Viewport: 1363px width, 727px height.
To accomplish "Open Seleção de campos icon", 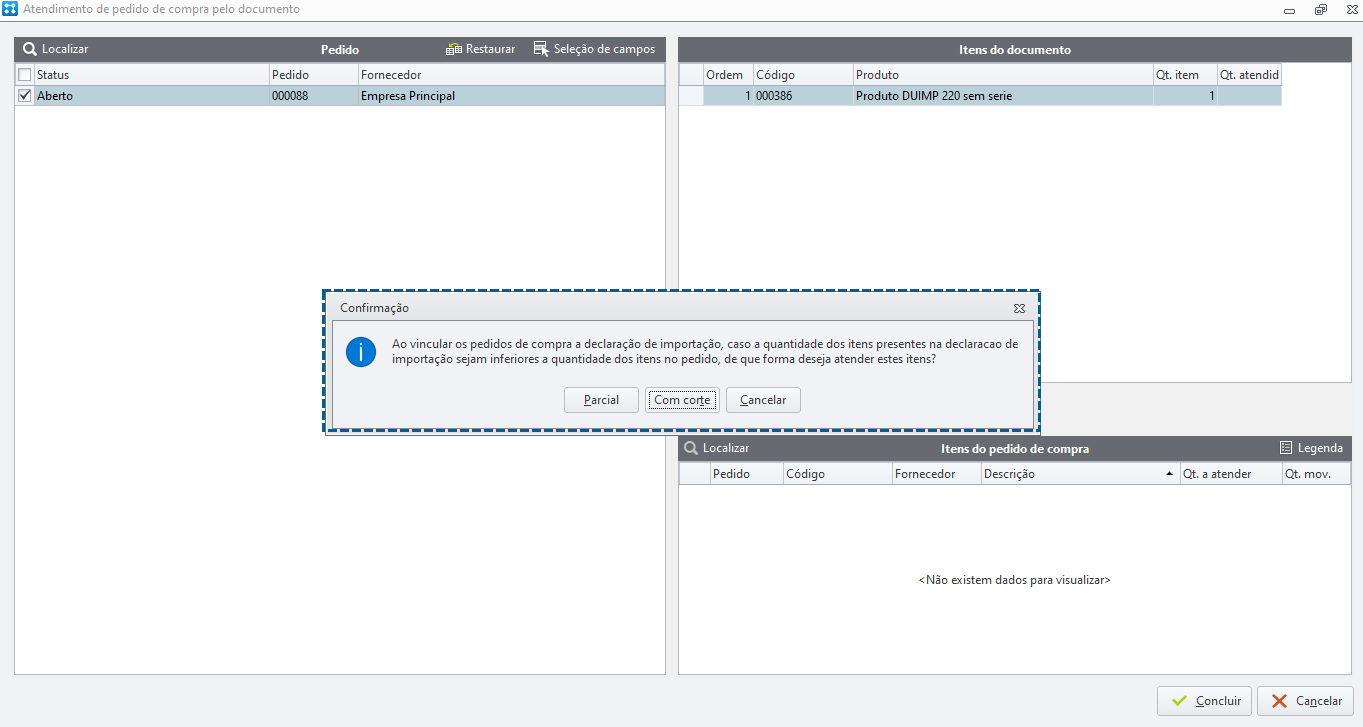I will 541,49.
